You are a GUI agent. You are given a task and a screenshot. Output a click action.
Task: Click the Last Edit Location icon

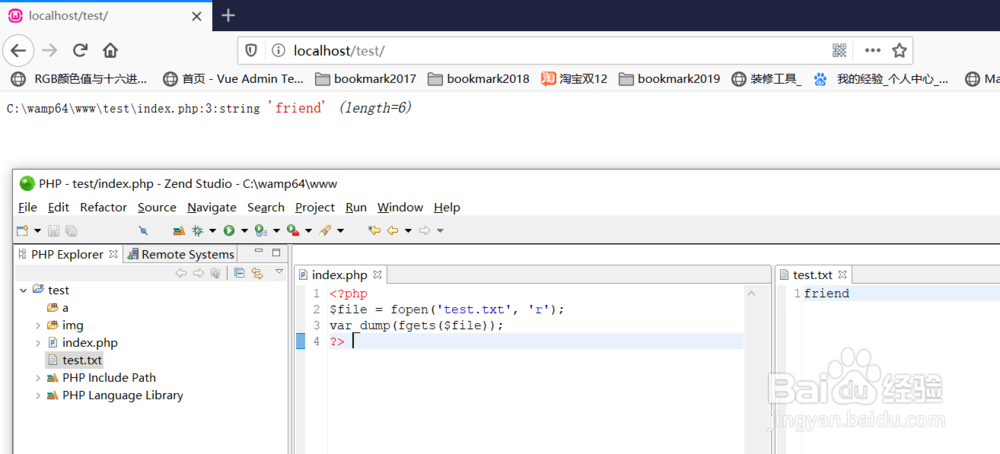click(374, 230)
